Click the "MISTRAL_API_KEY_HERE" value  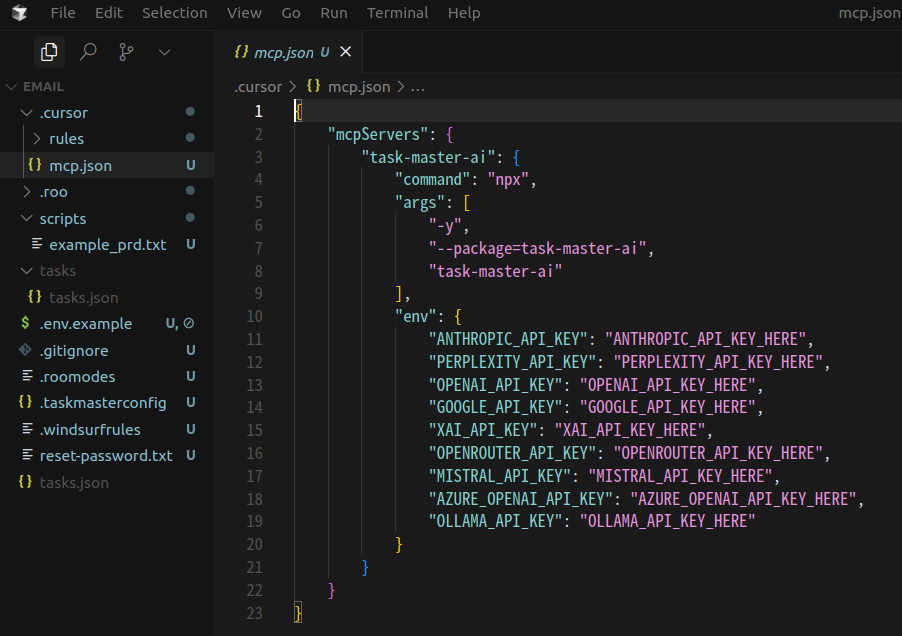point(681,476)
